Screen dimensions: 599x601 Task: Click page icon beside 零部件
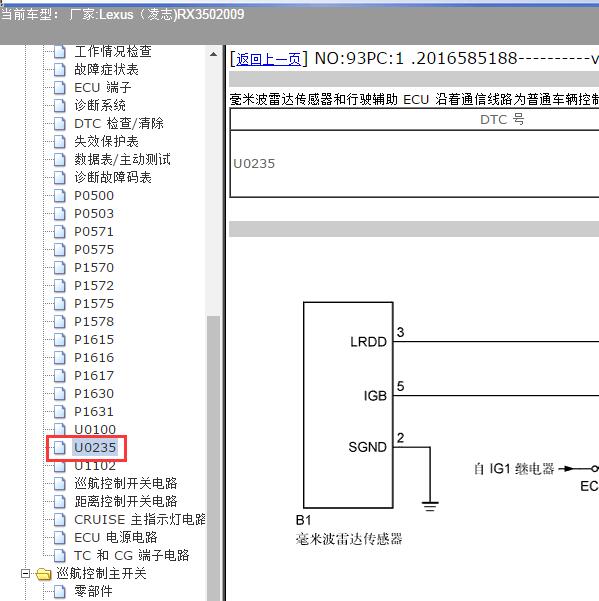tap(59, 591)
